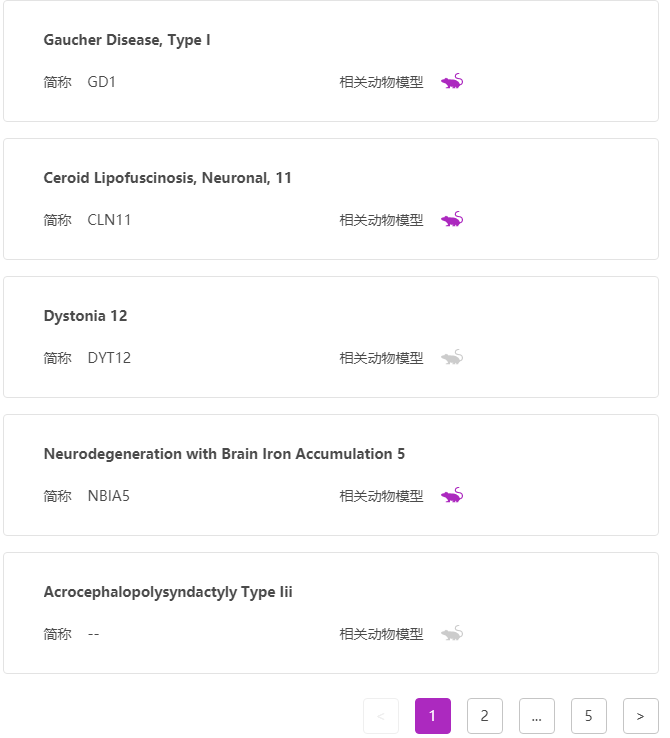Image resolution: width=670 pixels, height=738 pixels.
Task: Click the gray mouse icon for Dystonia 12
Action: point(452,358)
